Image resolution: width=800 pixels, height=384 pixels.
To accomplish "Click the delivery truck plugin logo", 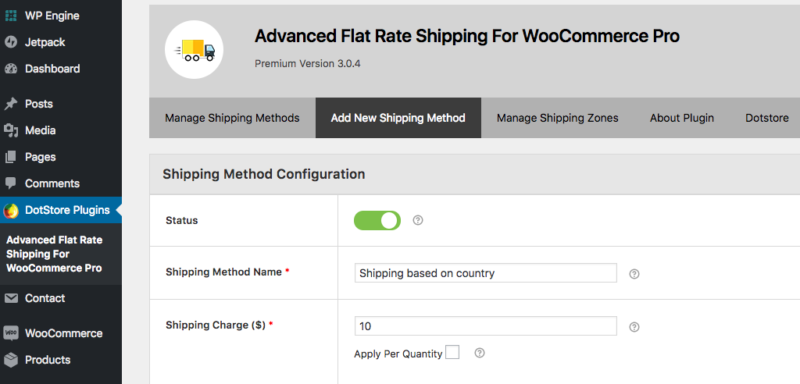I will click(194, 49).
